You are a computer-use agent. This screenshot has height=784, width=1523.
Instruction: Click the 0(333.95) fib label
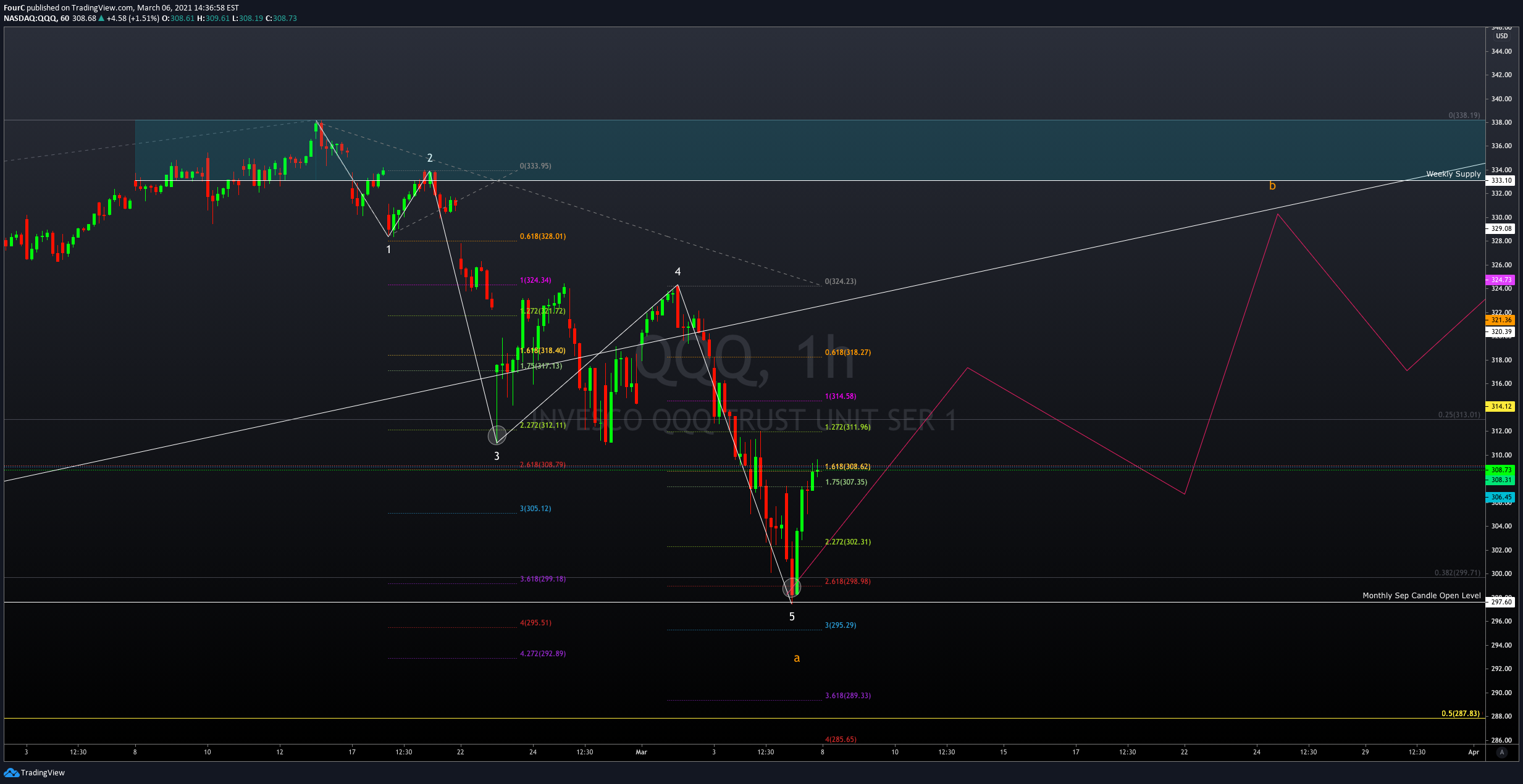[x=535, y=166]
